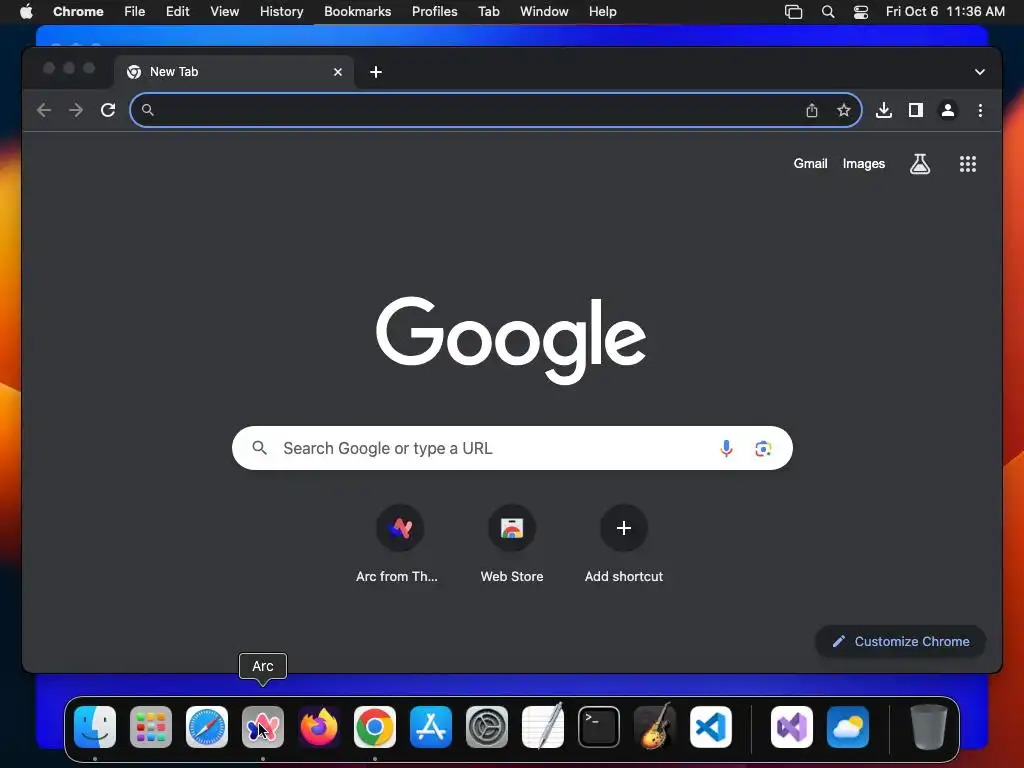Open Search Labs flask icon
1024x768 pixels.
click(920, 164)
